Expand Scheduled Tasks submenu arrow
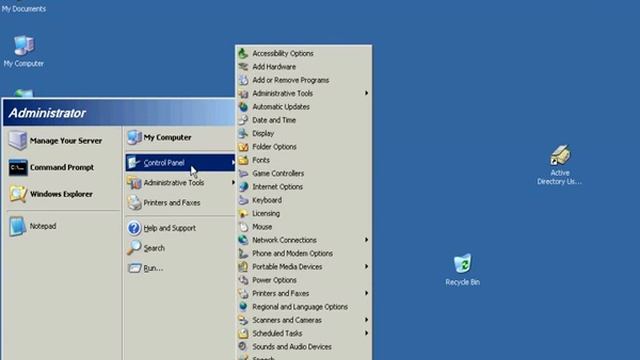 [x=366, y=333]
